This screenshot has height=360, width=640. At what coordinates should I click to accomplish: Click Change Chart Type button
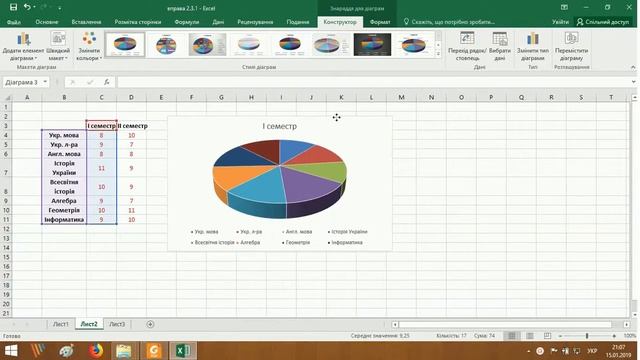click(x=533, y=47)
